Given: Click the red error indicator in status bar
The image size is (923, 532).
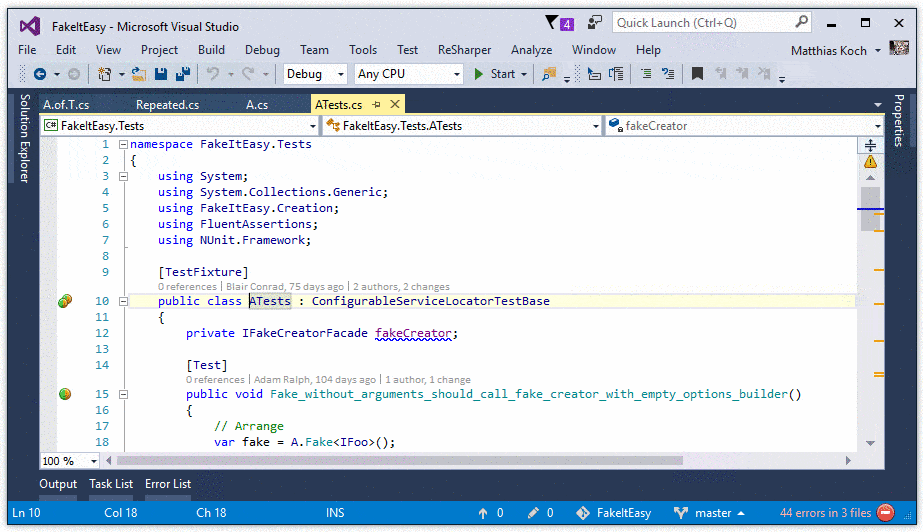Looking at the screenshot, I should [x=885, y=513].
